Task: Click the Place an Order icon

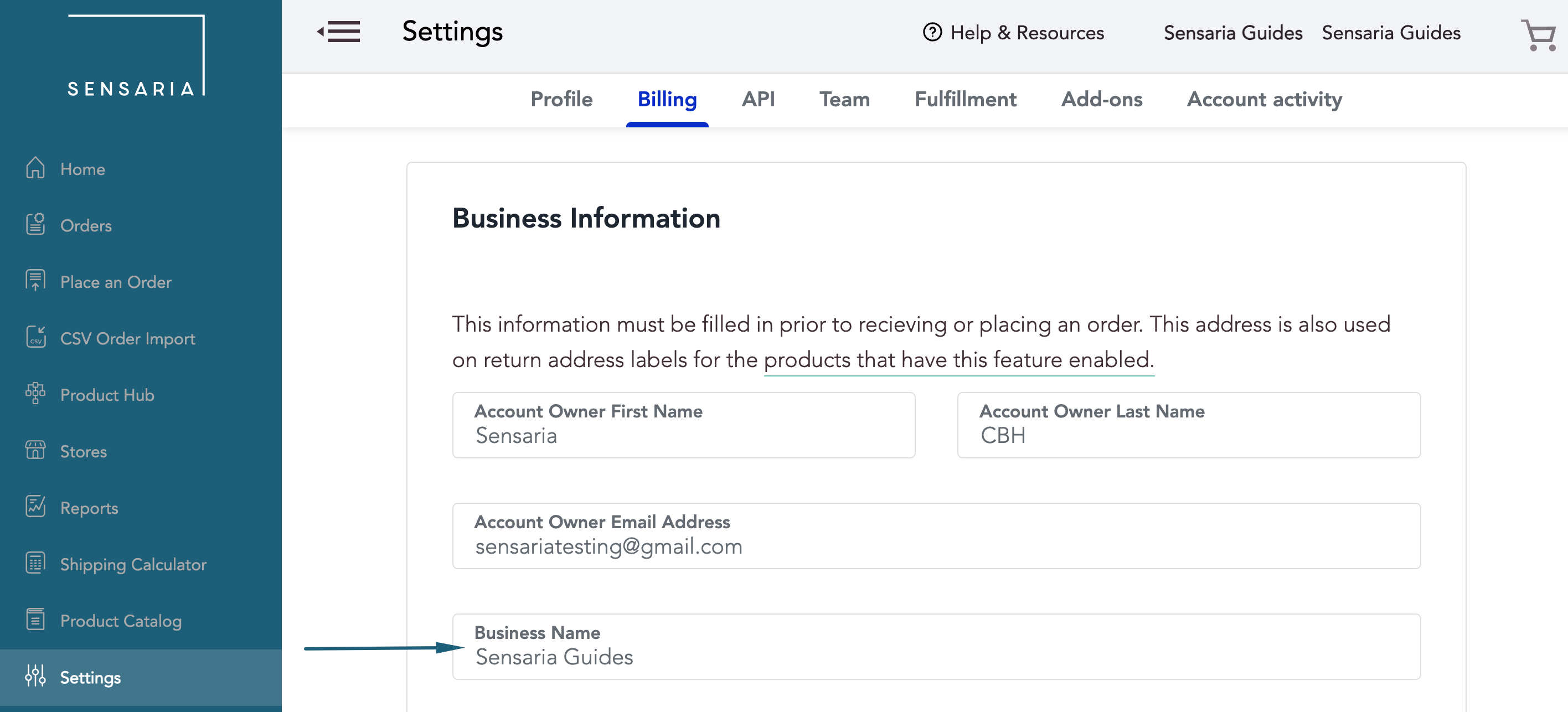Action: point(35,281)
